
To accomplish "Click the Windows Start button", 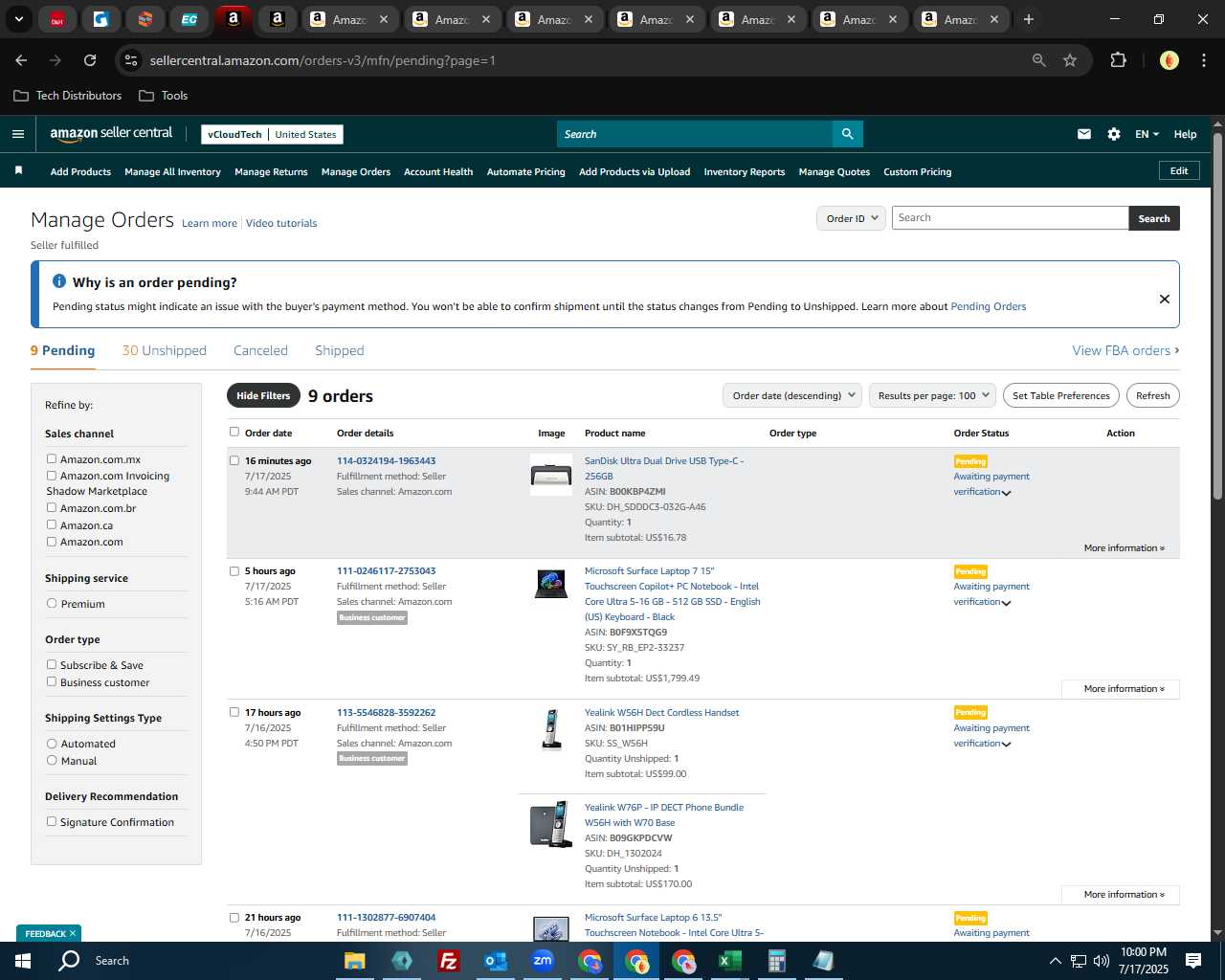I will point(23,961).
